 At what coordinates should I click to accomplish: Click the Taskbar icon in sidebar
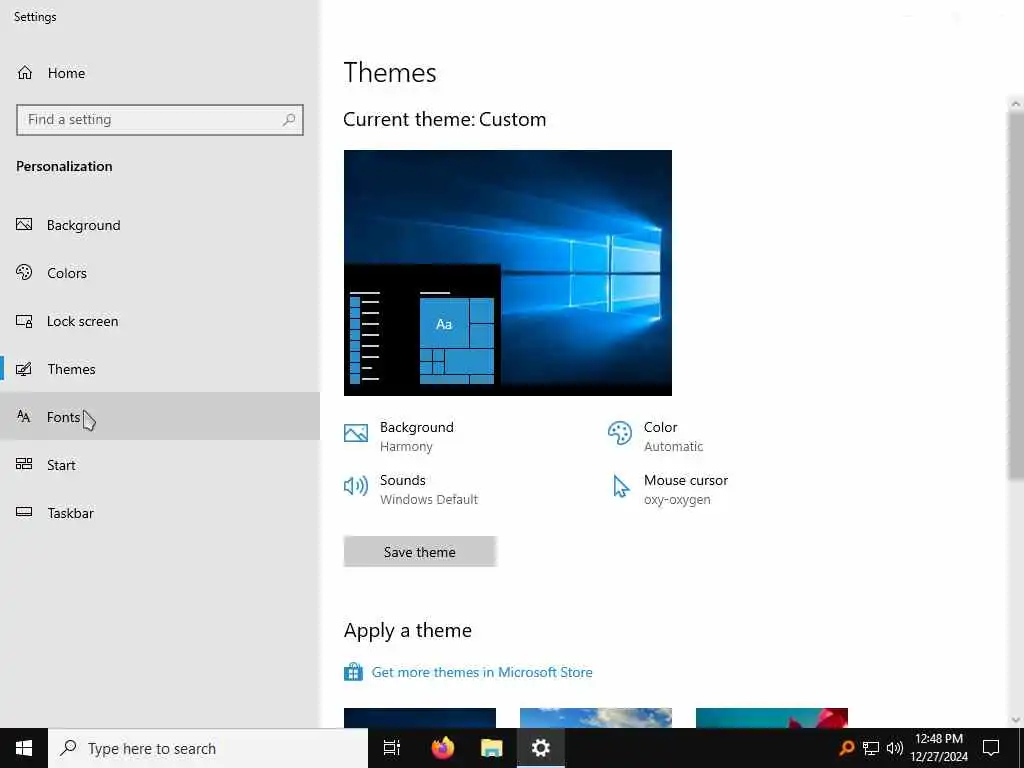coord(24,512)
